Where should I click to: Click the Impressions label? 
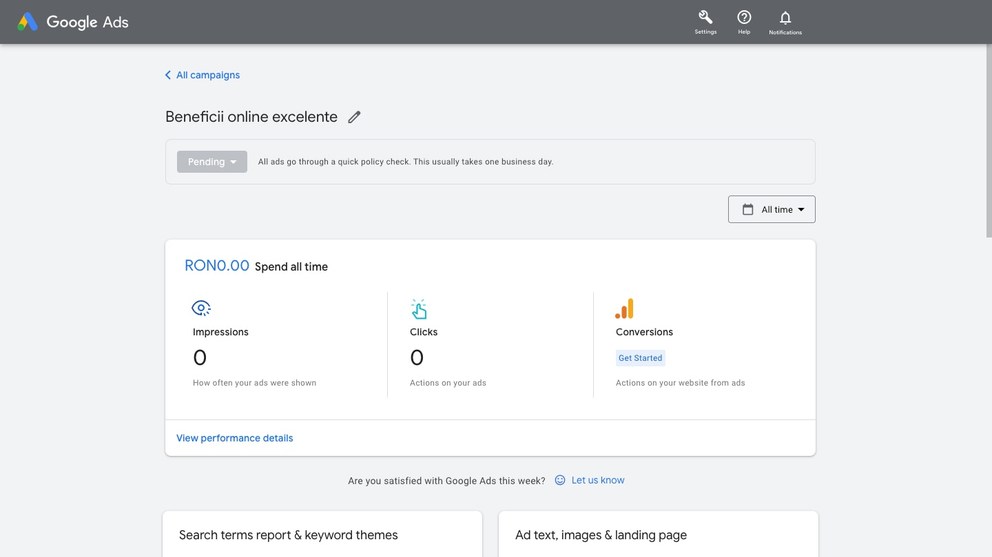[x=221, y=332]
